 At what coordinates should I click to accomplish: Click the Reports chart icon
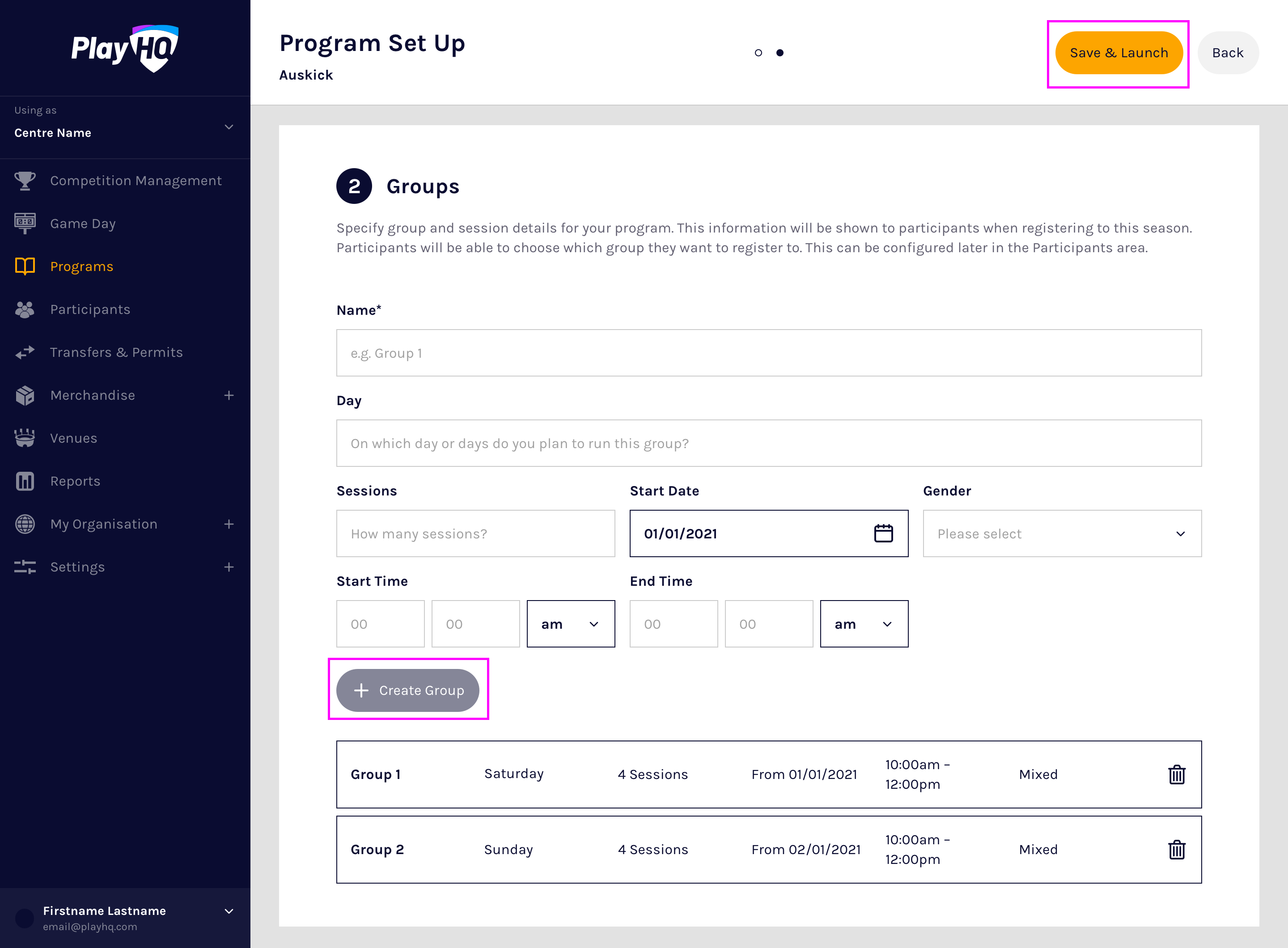click(x=25, y=481)
